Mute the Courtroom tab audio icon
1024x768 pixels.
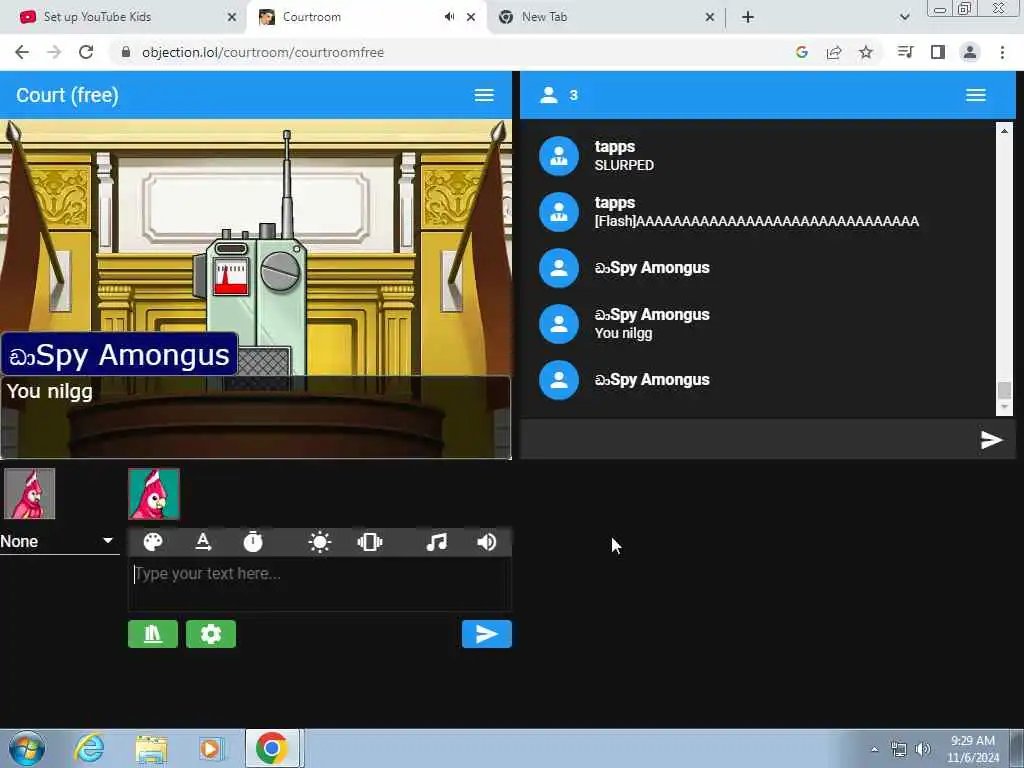point(449,17)
